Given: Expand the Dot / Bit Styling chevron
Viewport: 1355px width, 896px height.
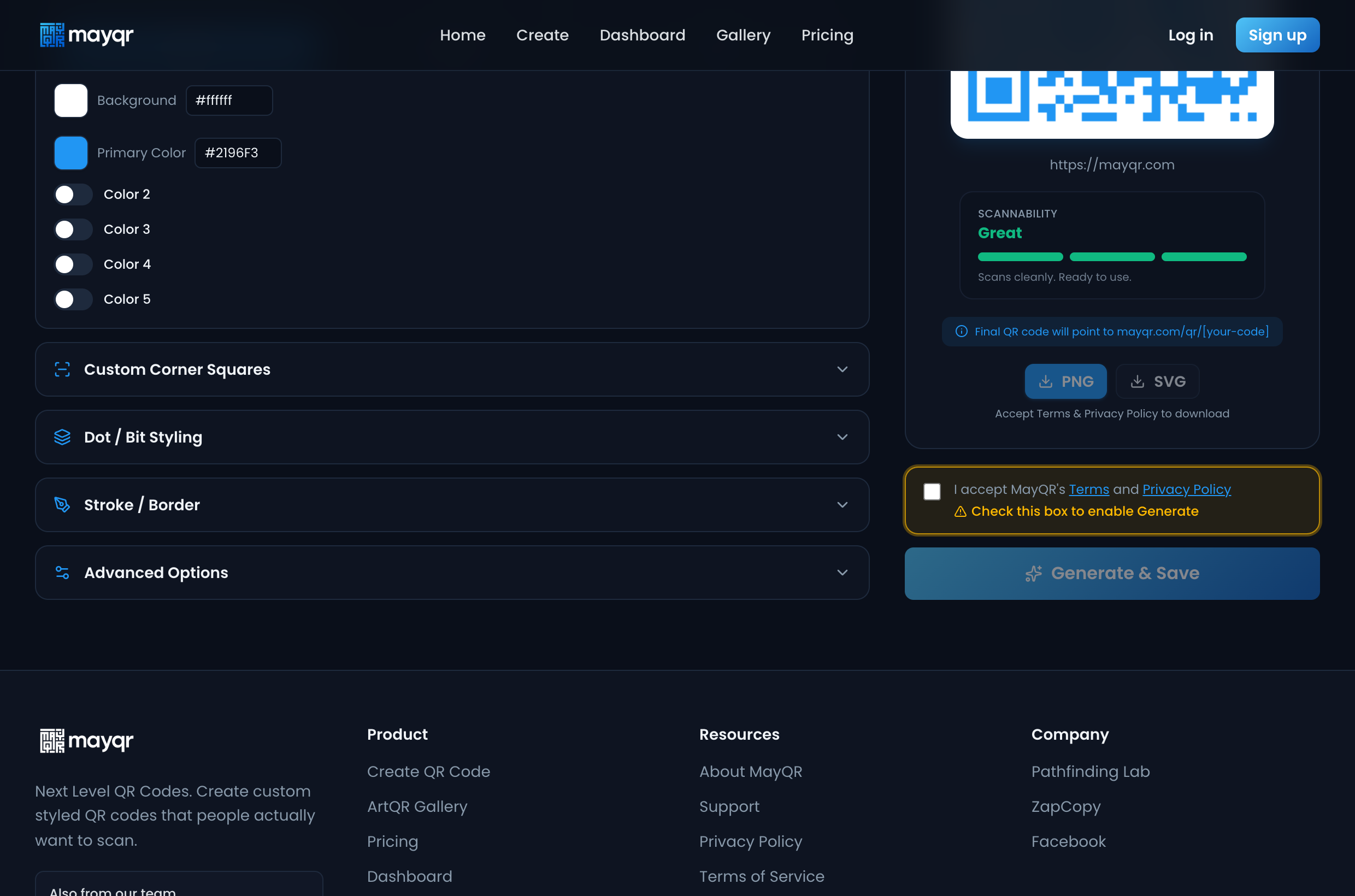Looking at the screenshot, I should 842,437.
